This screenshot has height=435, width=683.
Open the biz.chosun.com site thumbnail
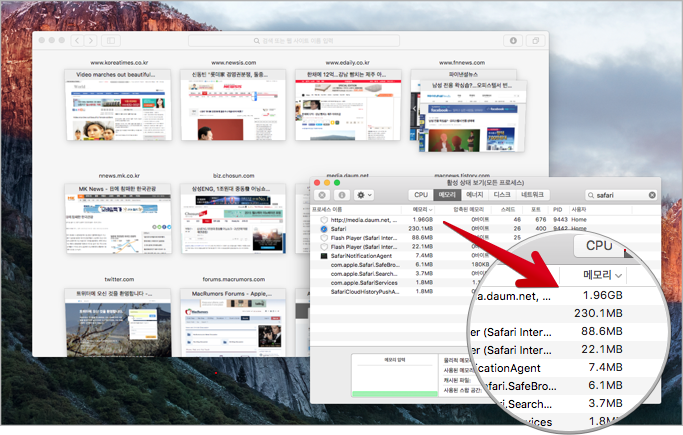tap(233, 219)
